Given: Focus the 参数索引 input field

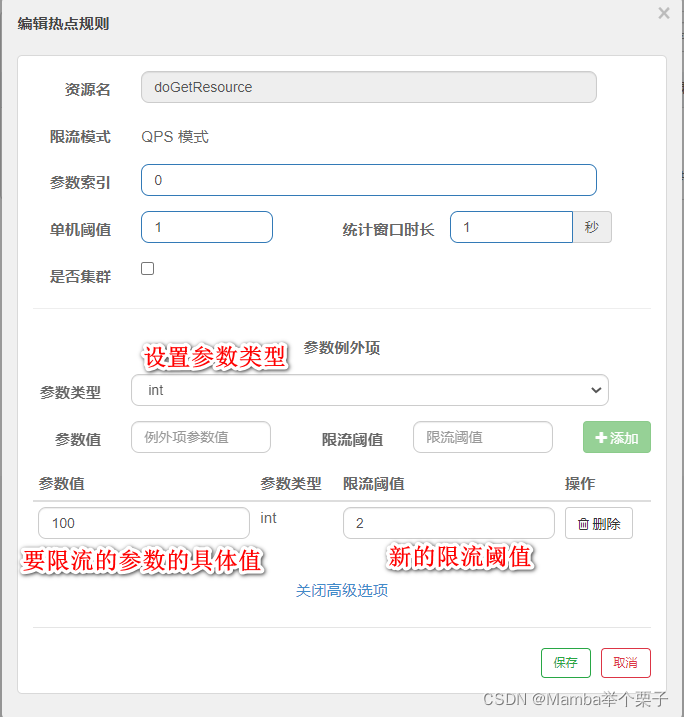Looking at the screenshot, I should [x=369, y=180].
